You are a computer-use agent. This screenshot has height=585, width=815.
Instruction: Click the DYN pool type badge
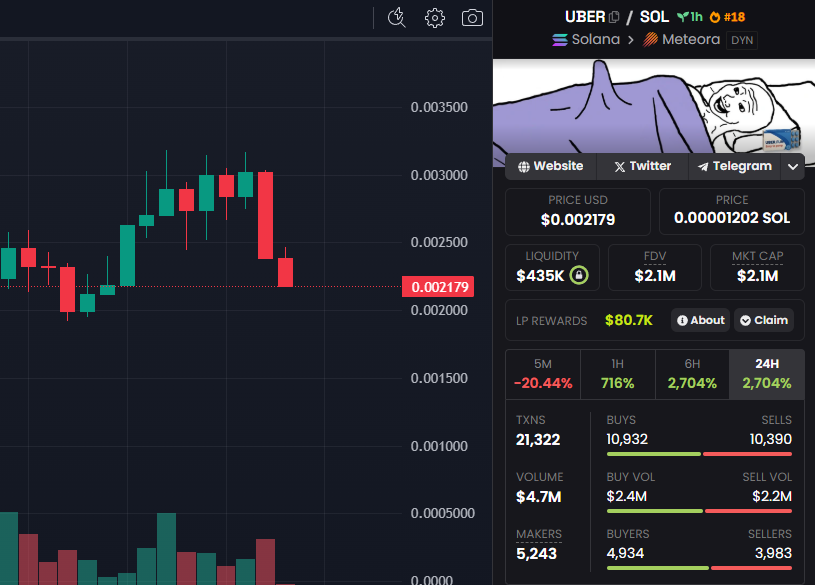742,40
